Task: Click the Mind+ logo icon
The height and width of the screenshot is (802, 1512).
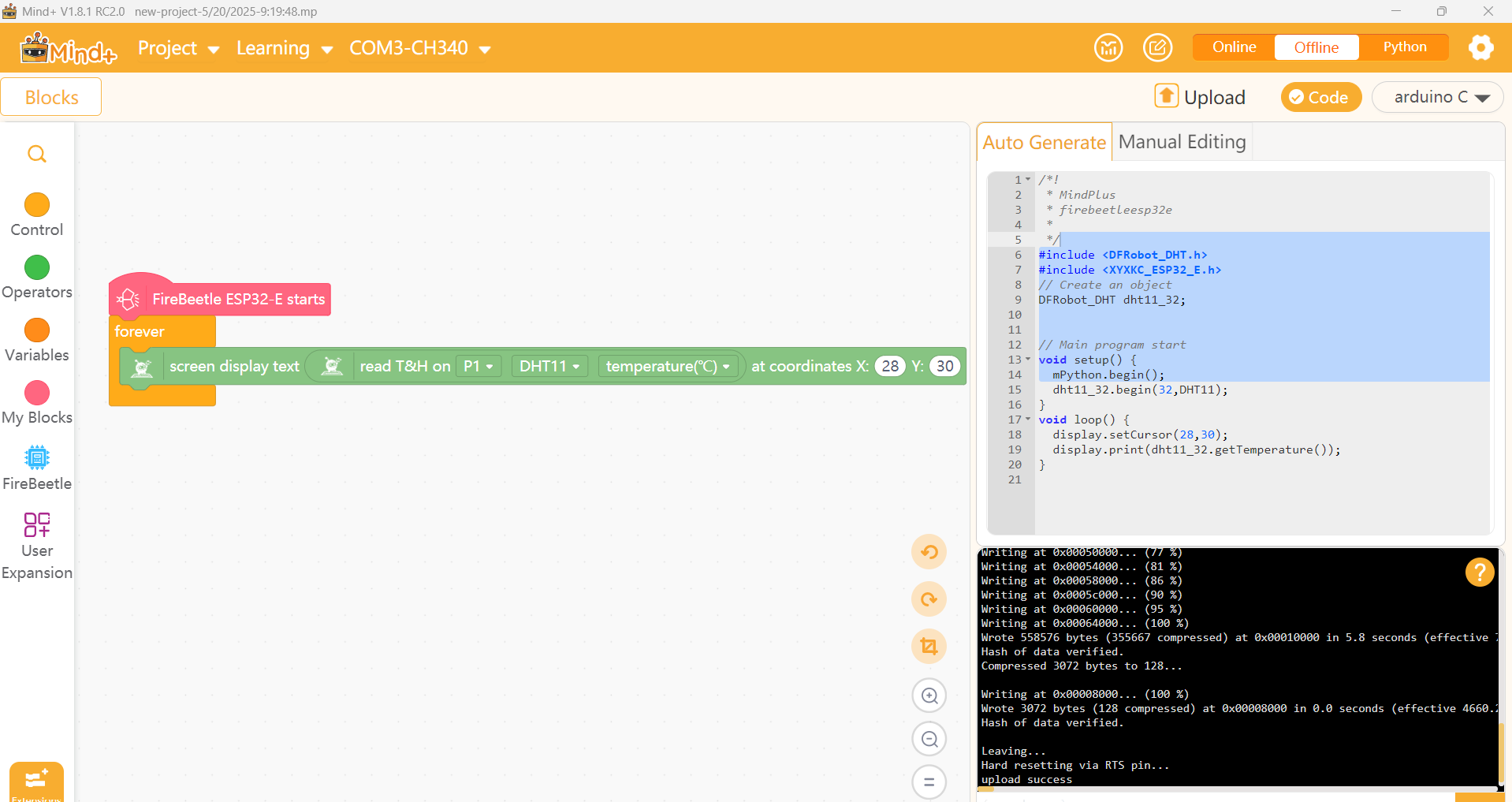Action: (68, 48)
